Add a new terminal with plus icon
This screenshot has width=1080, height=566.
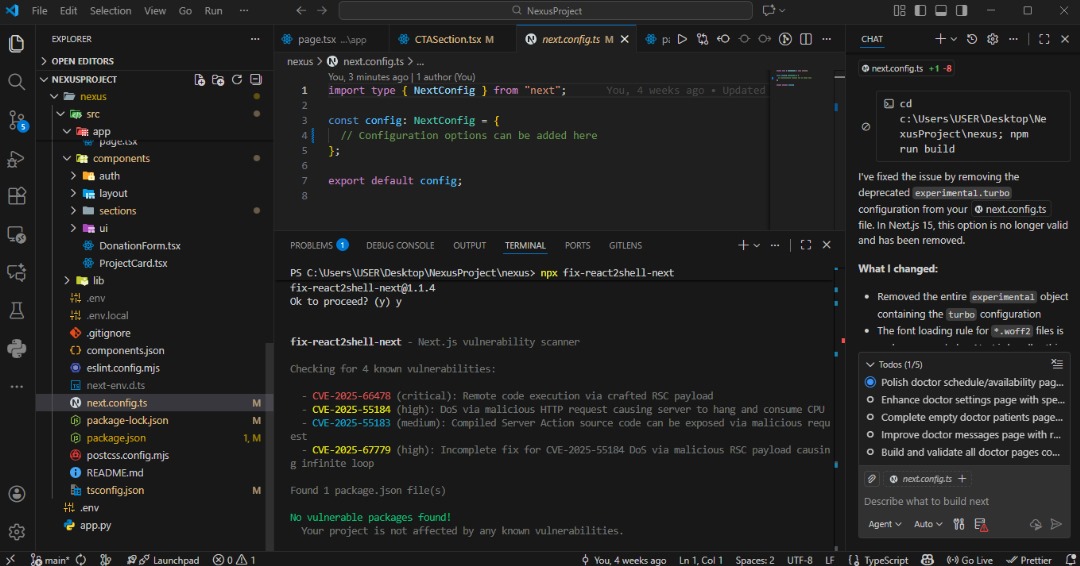pos(743,245)
